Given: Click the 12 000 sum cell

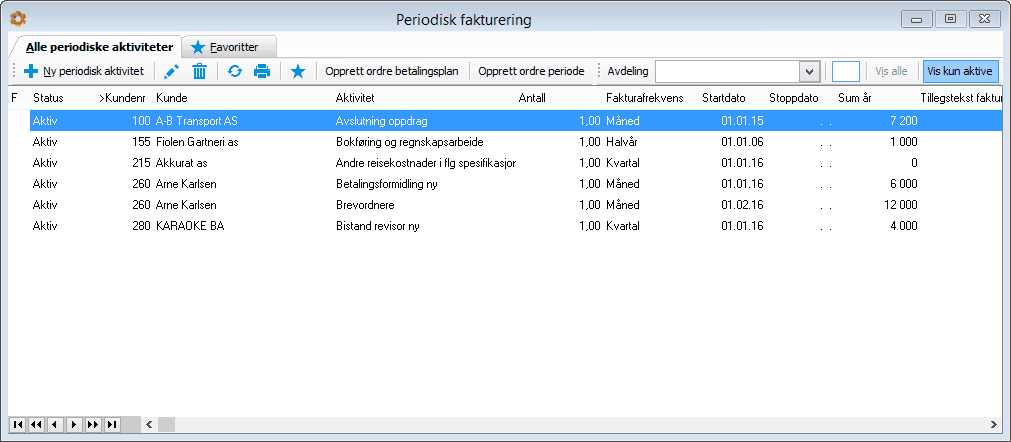Looking at the screenshot, I should (901, 205).
